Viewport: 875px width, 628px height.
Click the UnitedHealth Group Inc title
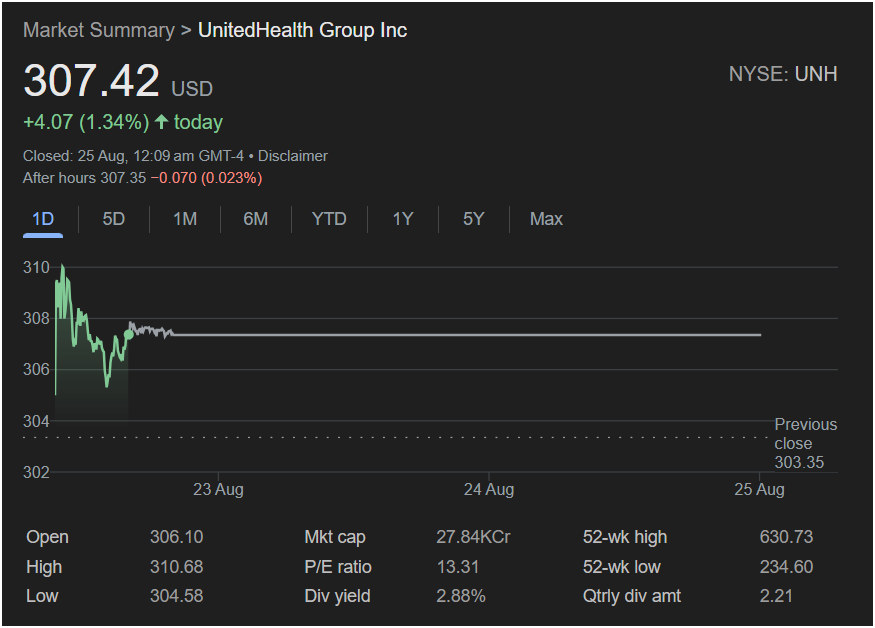[x=302, y=30]
